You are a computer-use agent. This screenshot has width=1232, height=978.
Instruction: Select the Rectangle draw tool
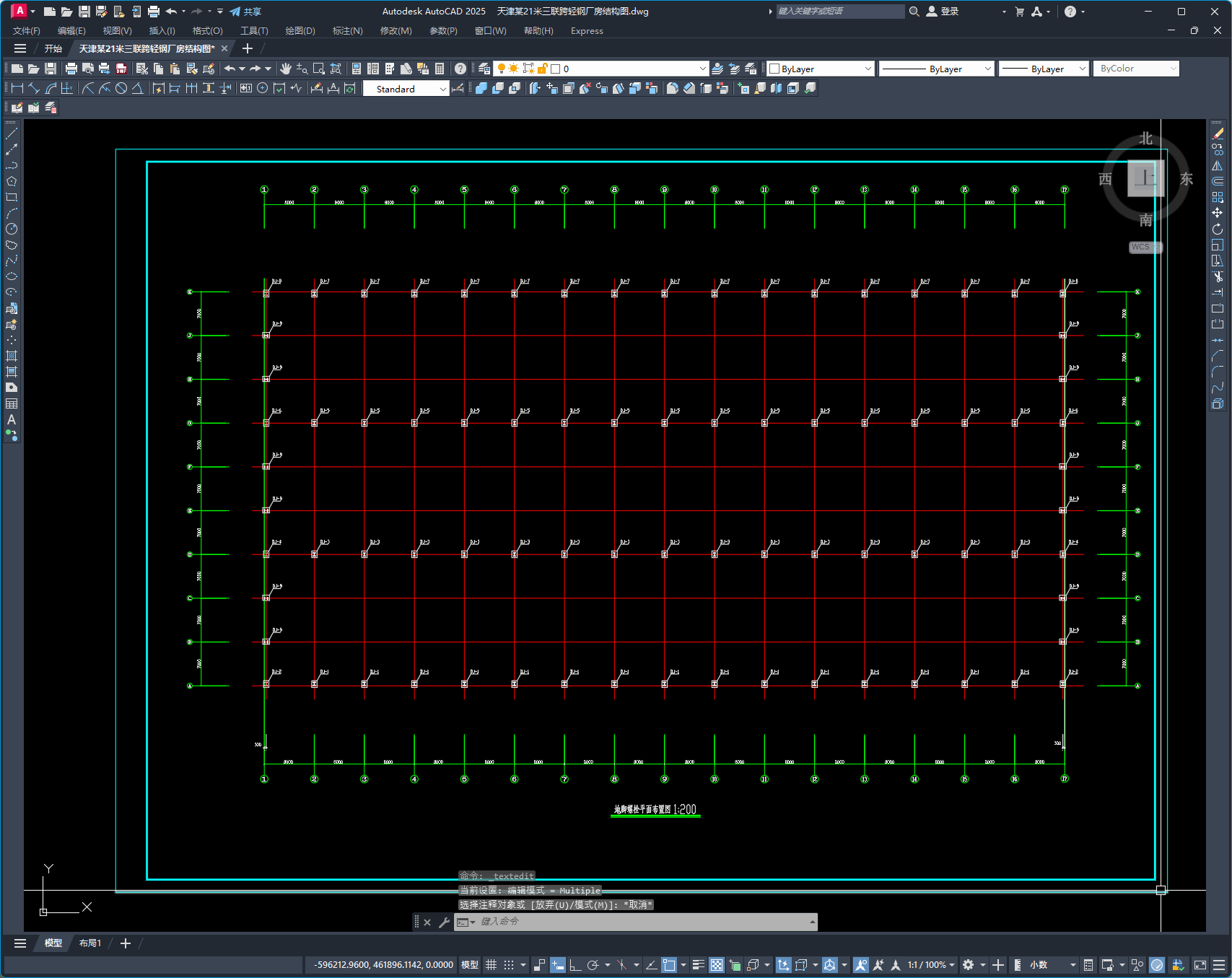point(12,198)
